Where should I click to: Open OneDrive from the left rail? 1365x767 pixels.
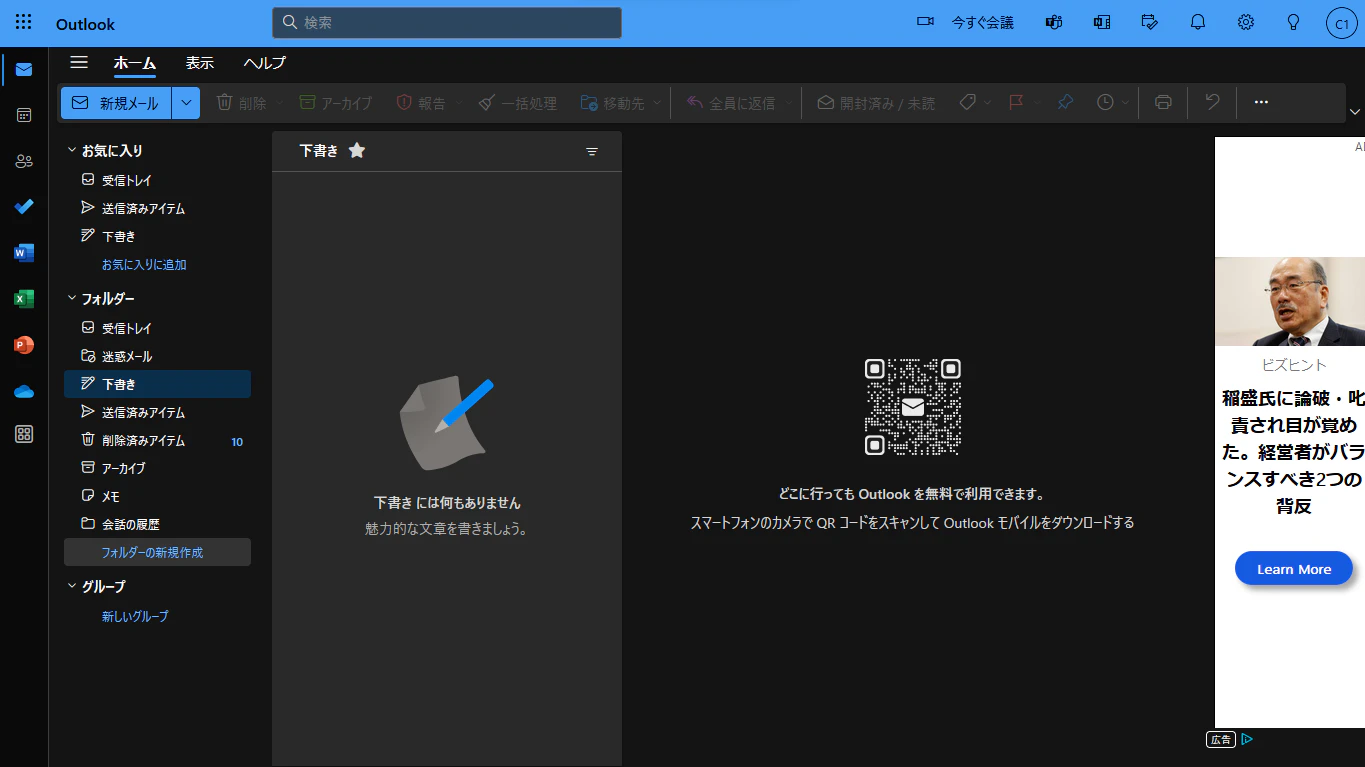tap(24, 391)
